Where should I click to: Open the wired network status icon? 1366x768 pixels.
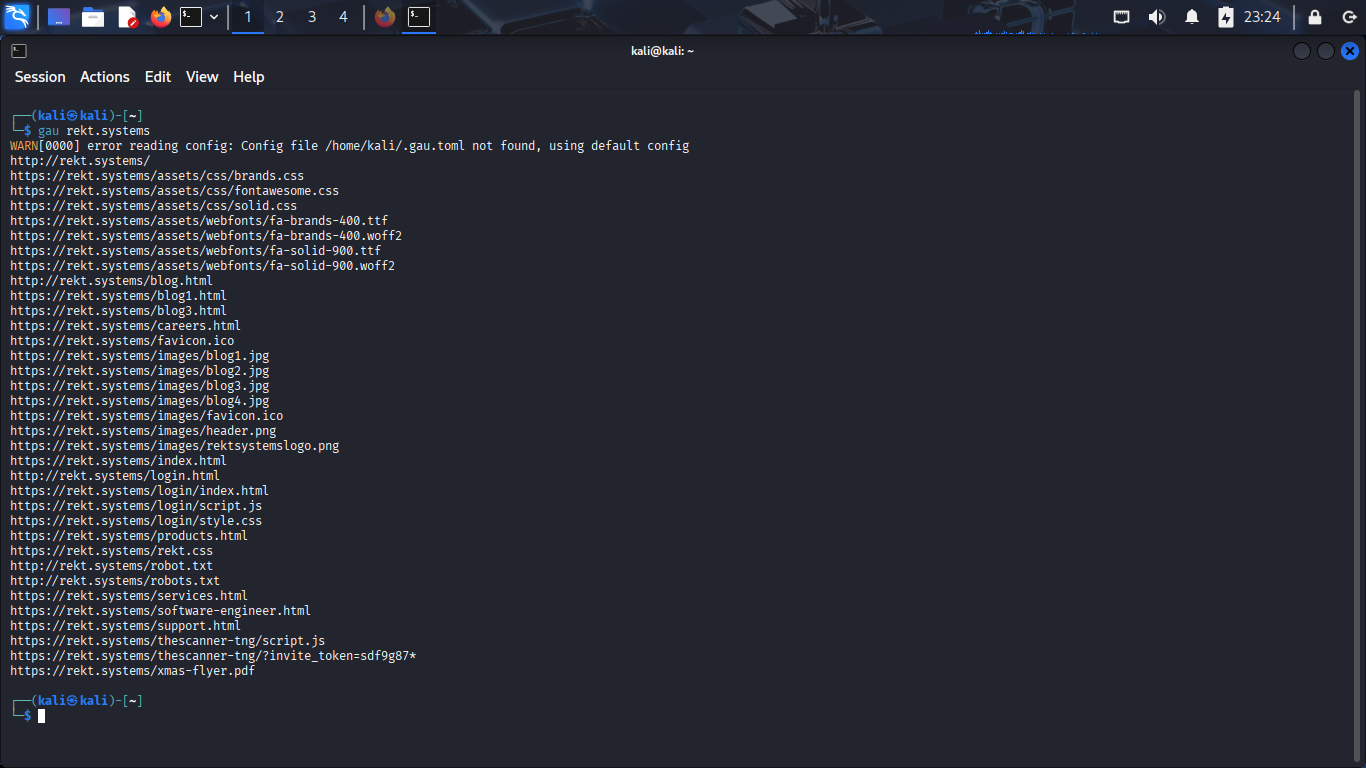pyautogui.click(x=1122, y=17)
